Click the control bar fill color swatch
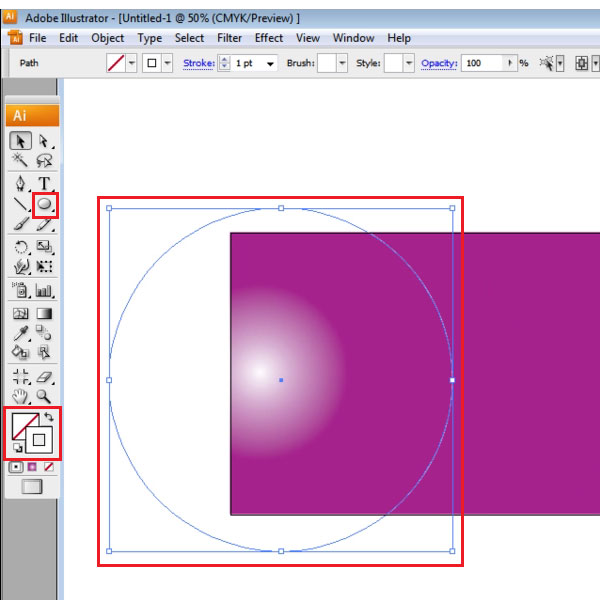 tap(116, 63)
